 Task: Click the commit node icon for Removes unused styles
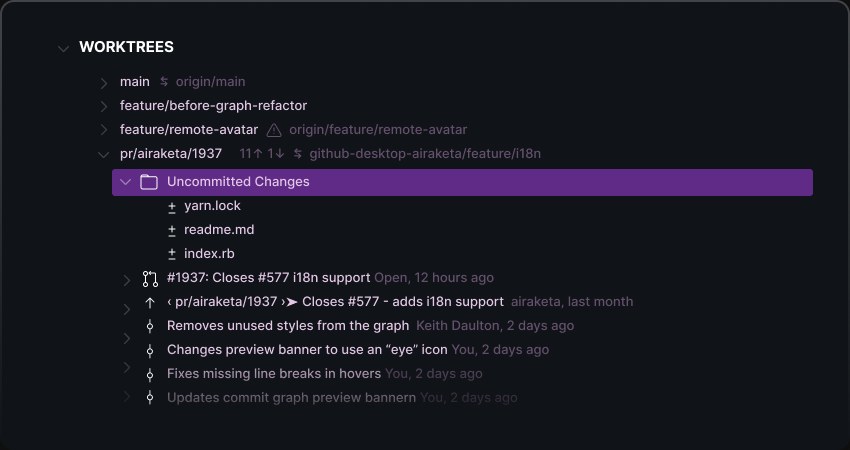(150, 326)
